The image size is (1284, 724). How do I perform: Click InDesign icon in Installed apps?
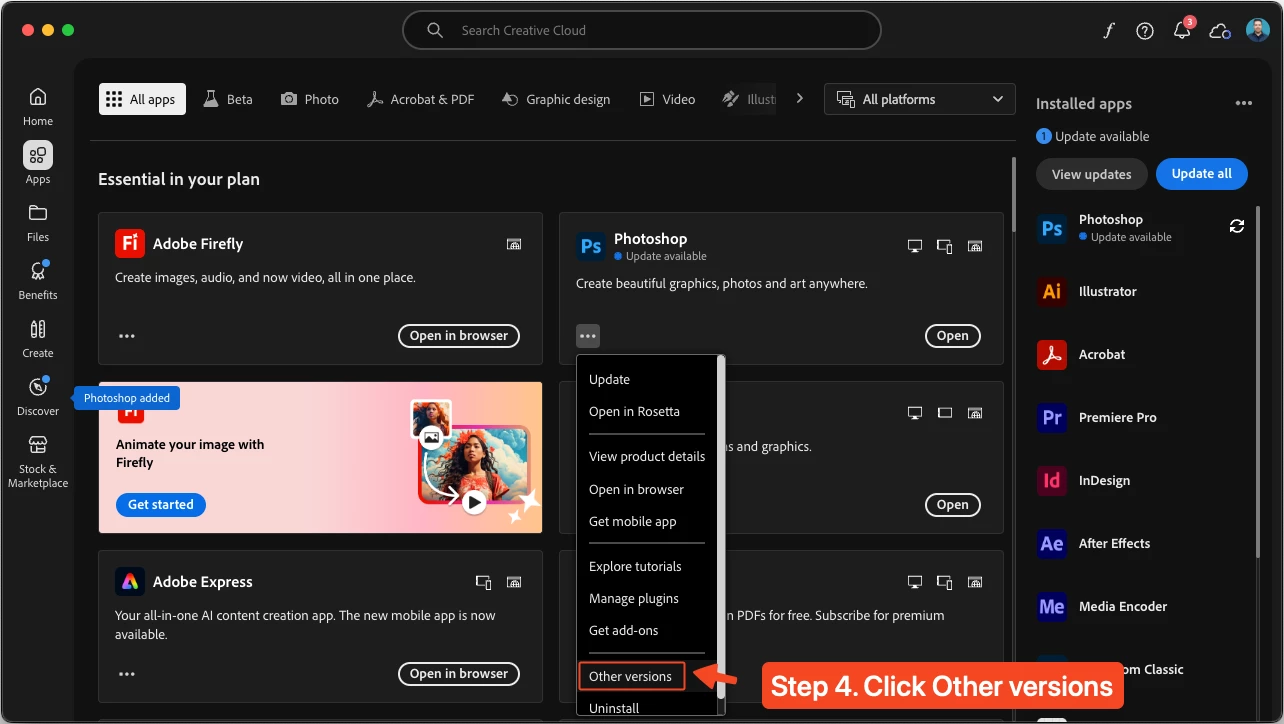(x=1052, y=480)
